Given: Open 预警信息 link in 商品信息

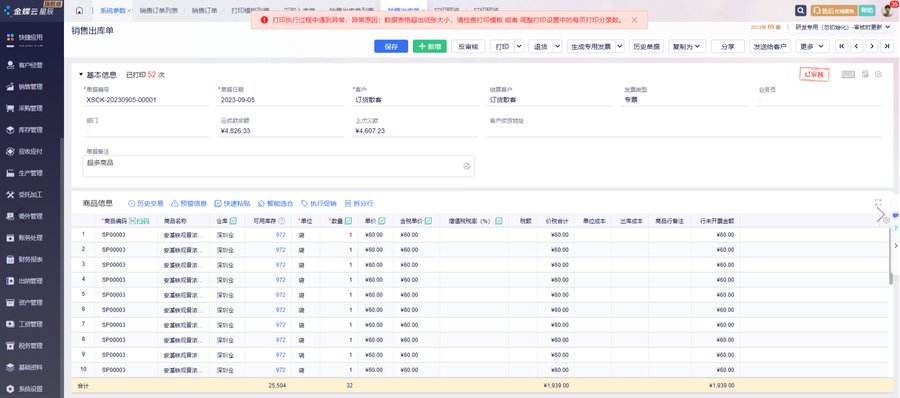Looking at the screenshot, I should point(189,203).
